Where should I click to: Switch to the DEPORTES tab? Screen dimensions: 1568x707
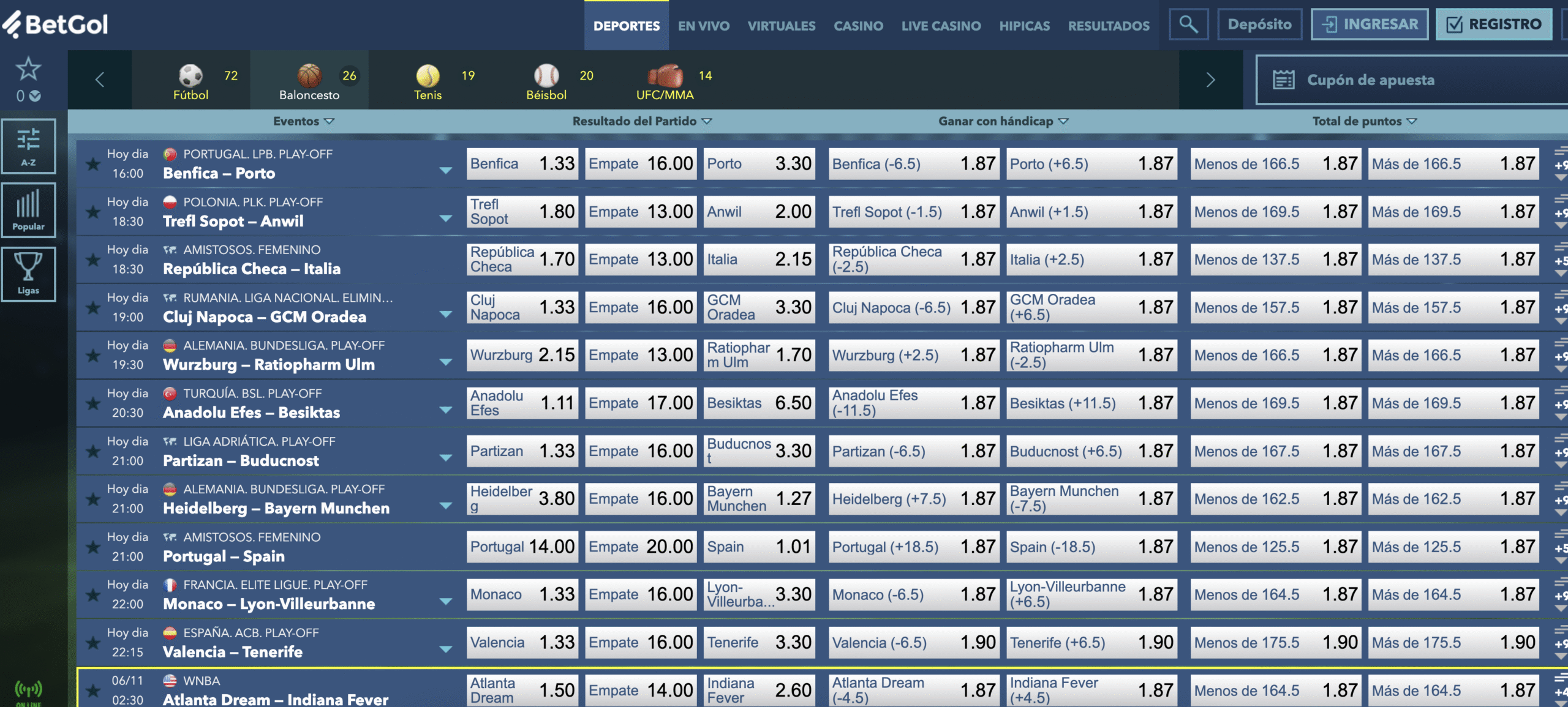[x=627, y=26]
